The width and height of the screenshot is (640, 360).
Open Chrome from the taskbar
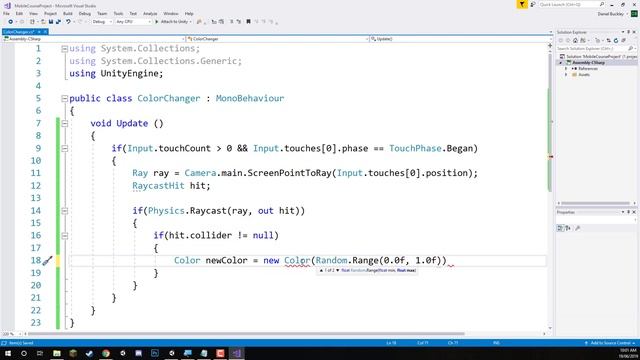point(106,353)
